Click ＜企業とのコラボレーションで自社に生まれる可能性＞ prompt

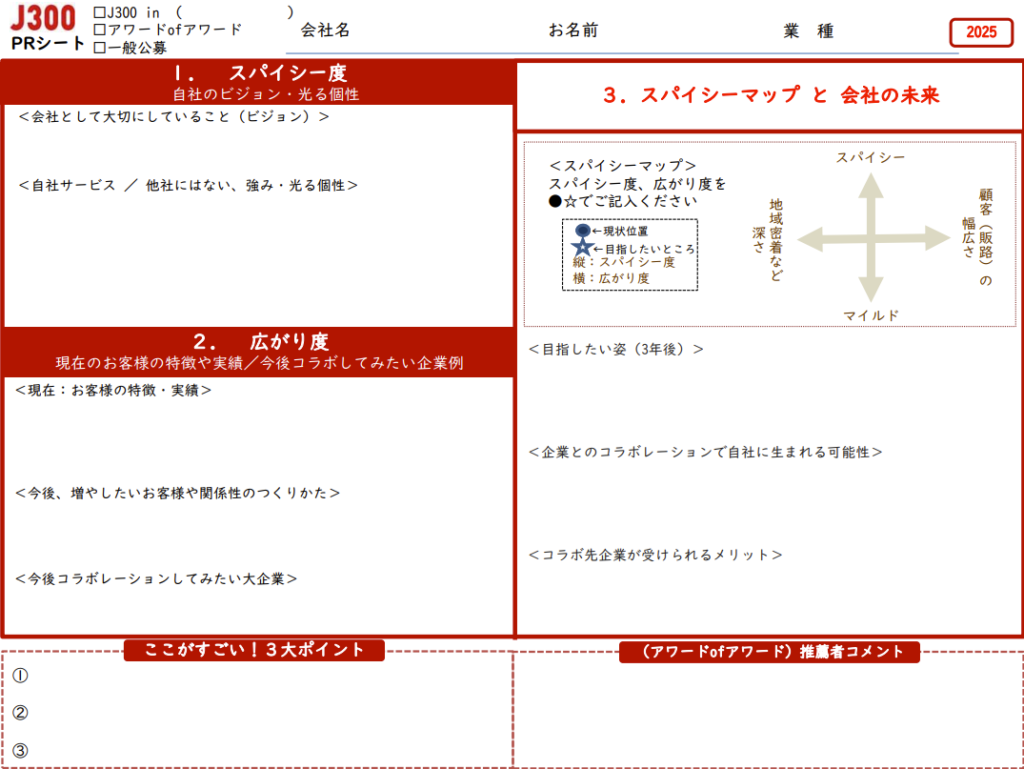(x=706, y=452)
